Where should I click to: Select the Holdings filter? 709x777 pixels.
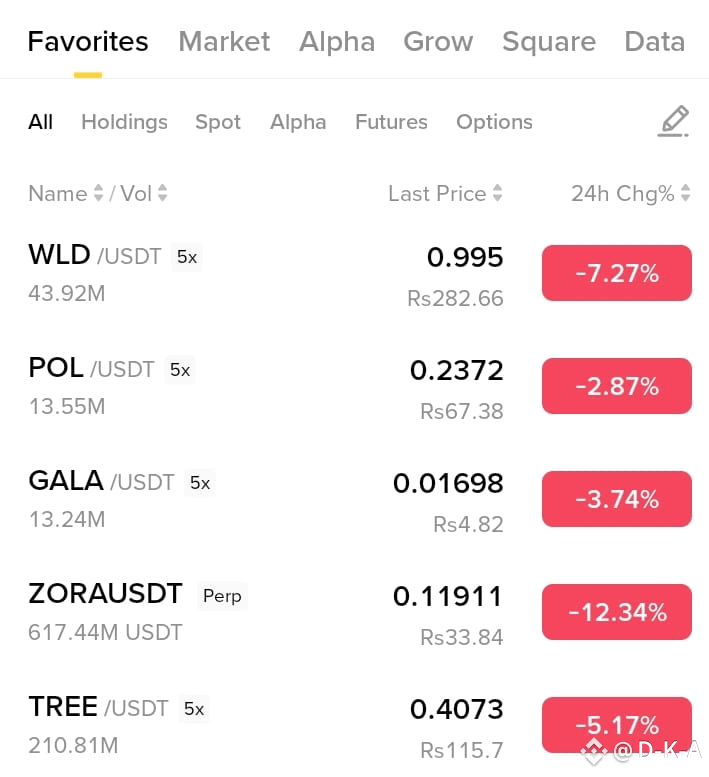pyautogui.click(x=124, y=122)
